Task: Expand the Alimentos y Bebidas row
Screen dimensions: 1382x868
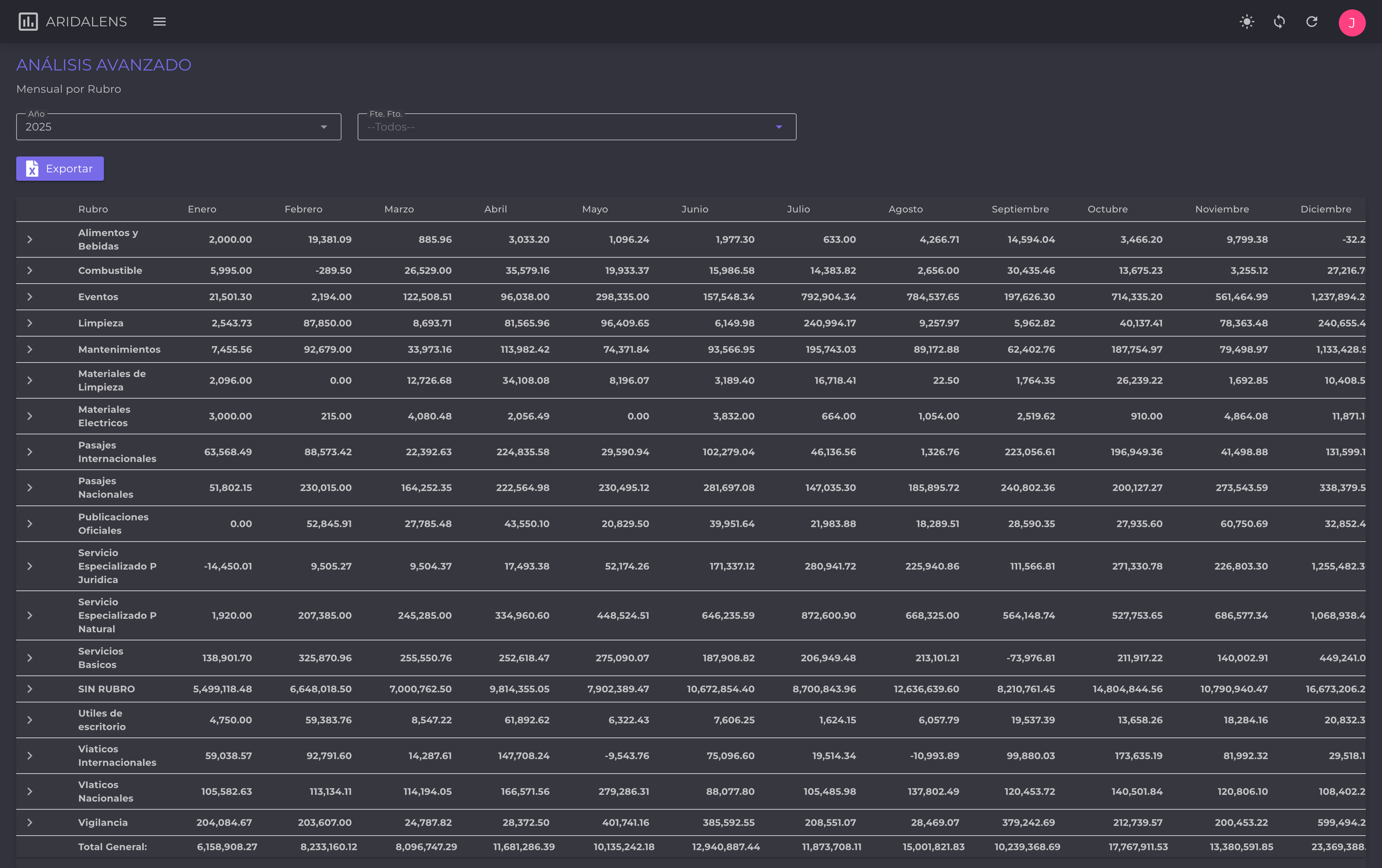Action: (x=30, y=239)
